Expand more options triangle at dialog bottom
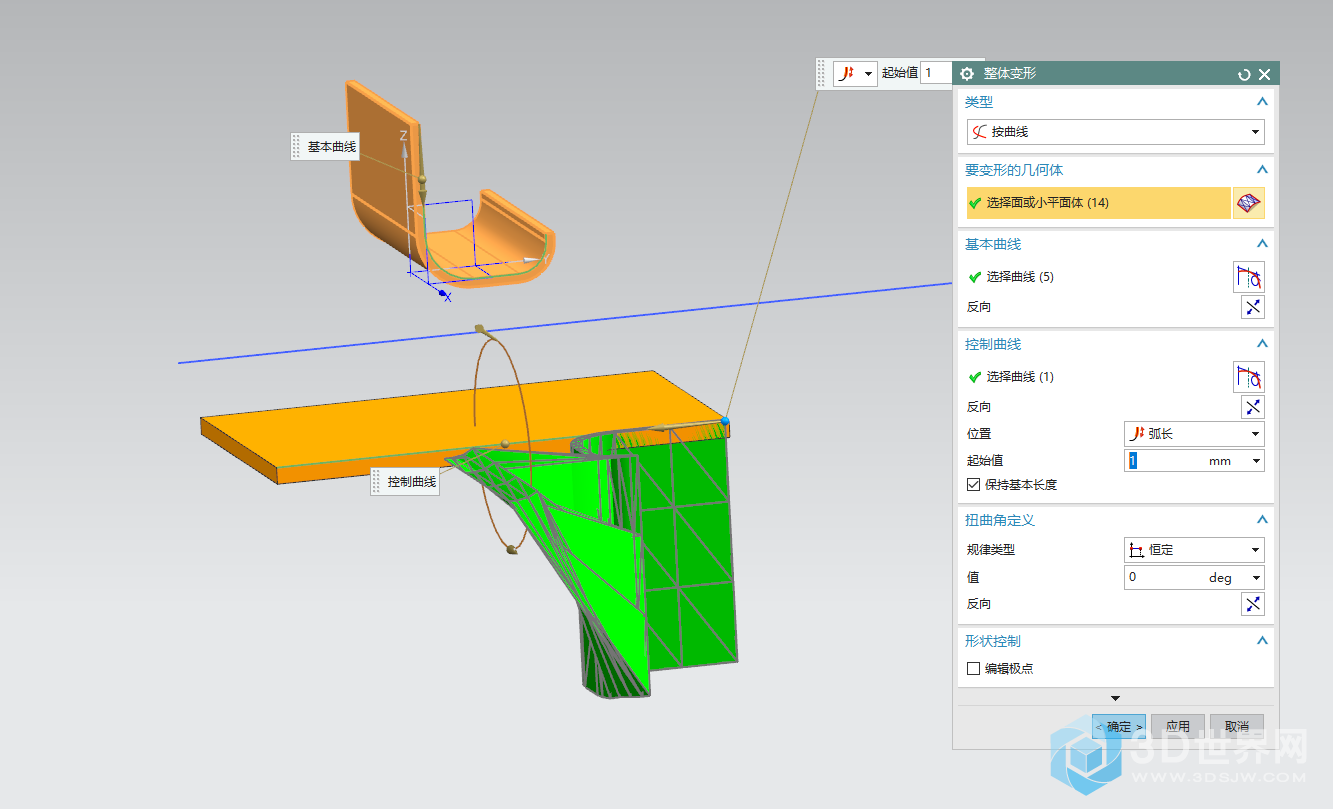This screenshot has height=809, width=1333. pyautogui.click(x=1116, y=698)
